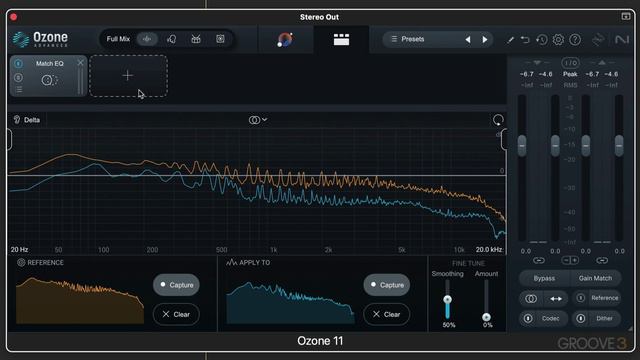Click the right output gain fader handle

coord(619,145)
